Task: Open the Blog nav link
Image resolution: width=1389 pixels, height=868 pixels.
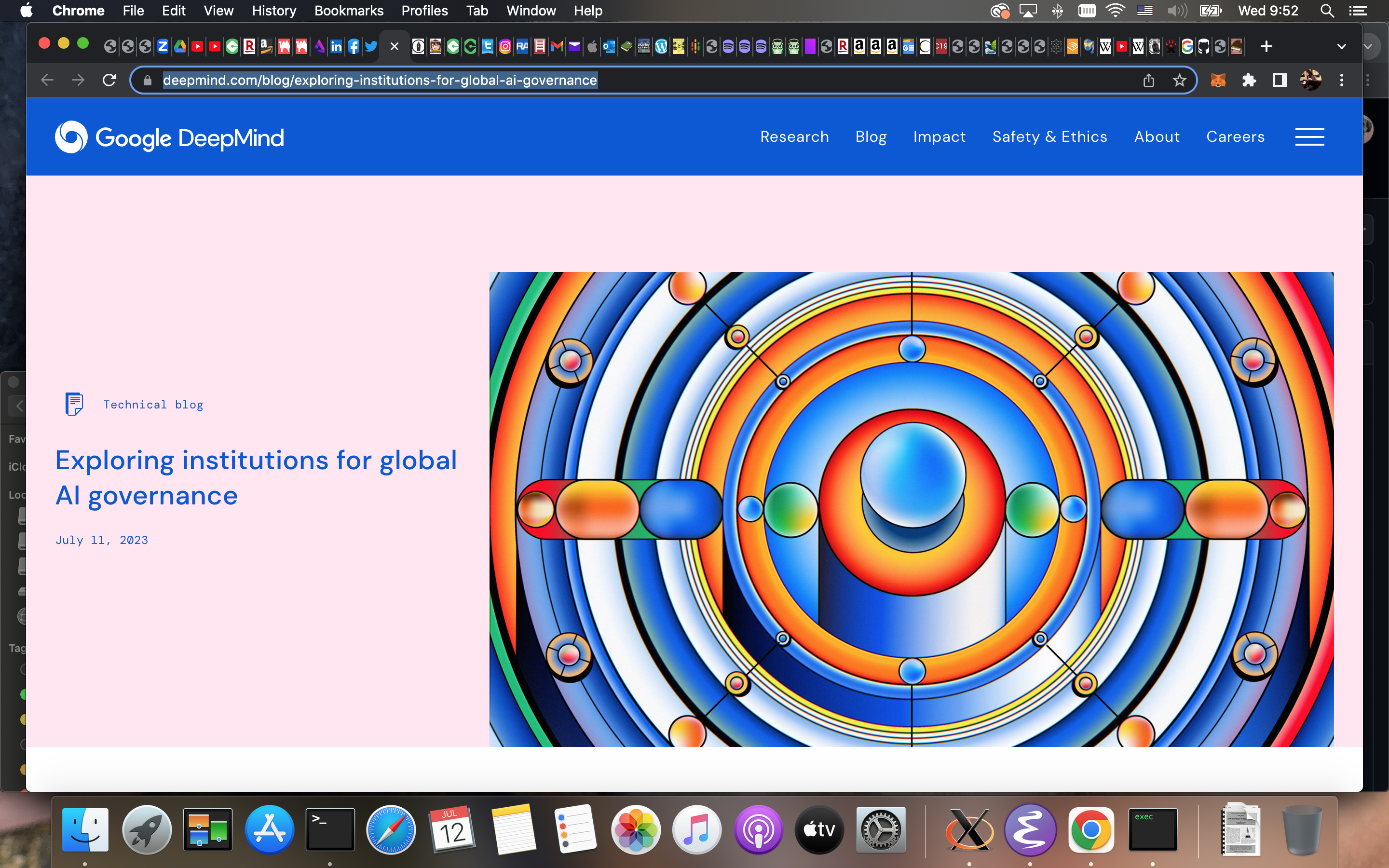Action: pos(871,136)
